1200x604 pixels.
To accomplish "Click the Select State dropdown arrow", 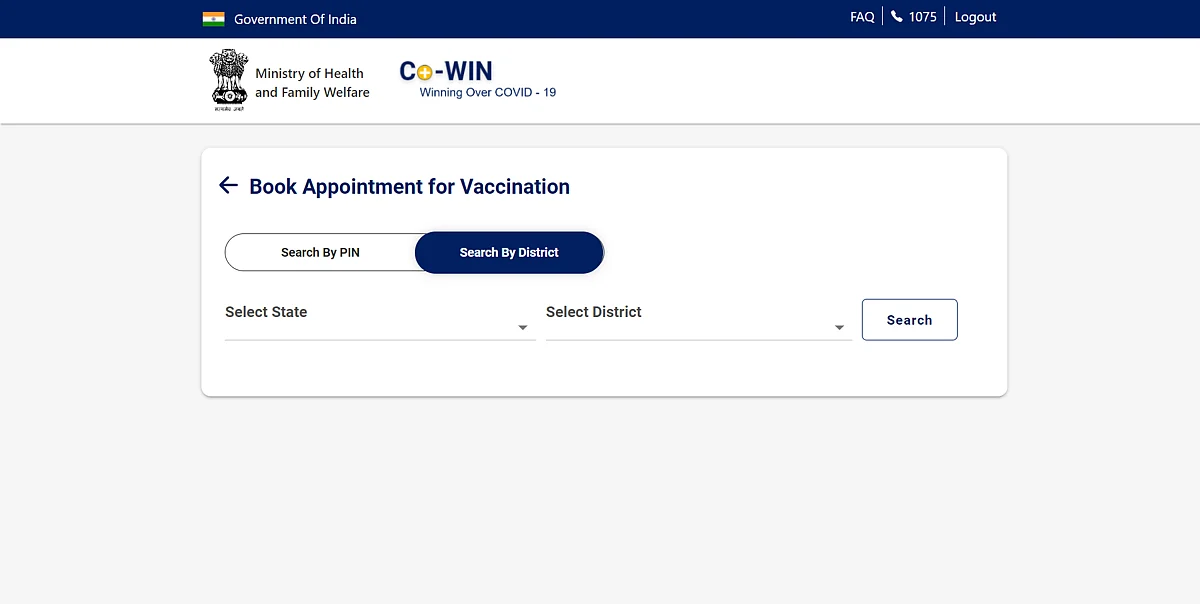I will pyautogui.click(x=523, y=328).
